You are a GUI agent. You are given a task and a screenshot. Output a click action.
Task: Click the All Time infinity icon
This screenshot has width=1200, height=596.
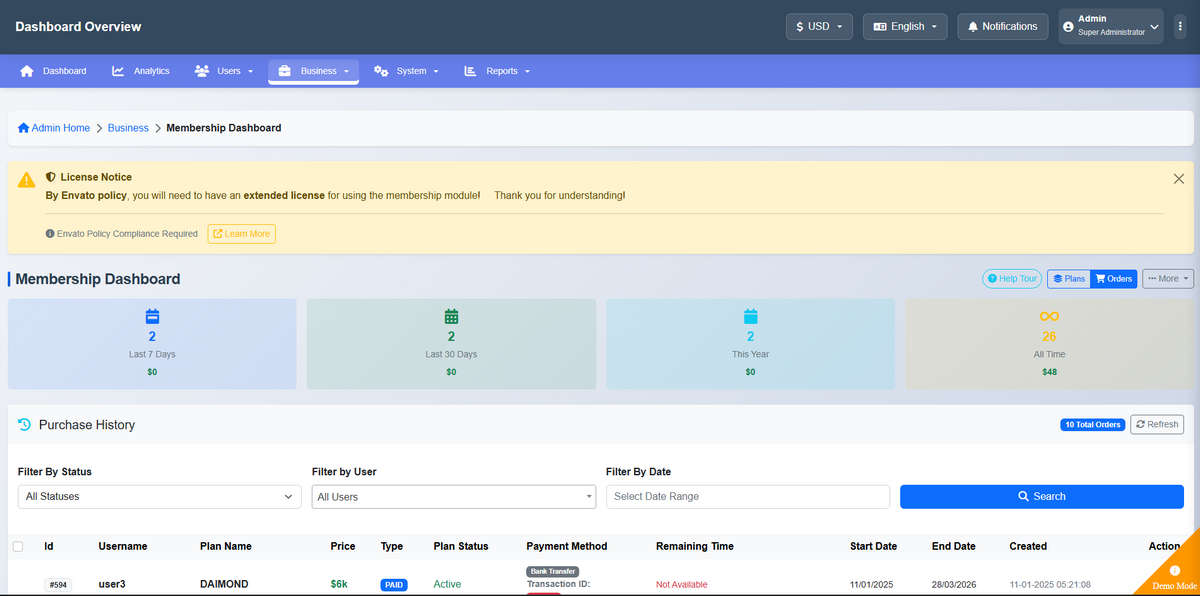point(1049,316)
